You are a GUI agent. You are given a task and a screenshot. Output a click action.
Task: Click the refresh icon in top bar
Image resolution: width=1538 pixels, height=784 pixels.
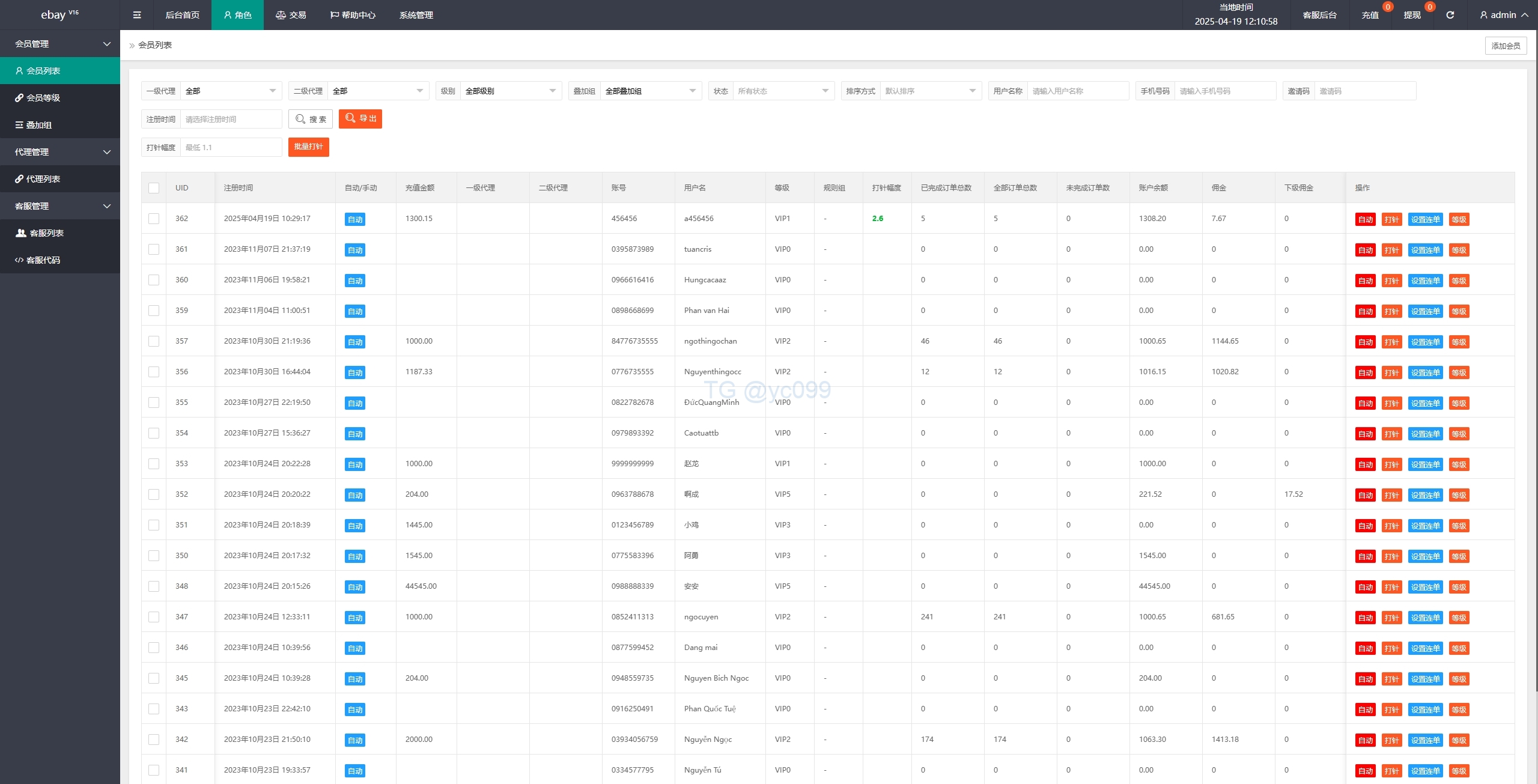point(1450,15)
